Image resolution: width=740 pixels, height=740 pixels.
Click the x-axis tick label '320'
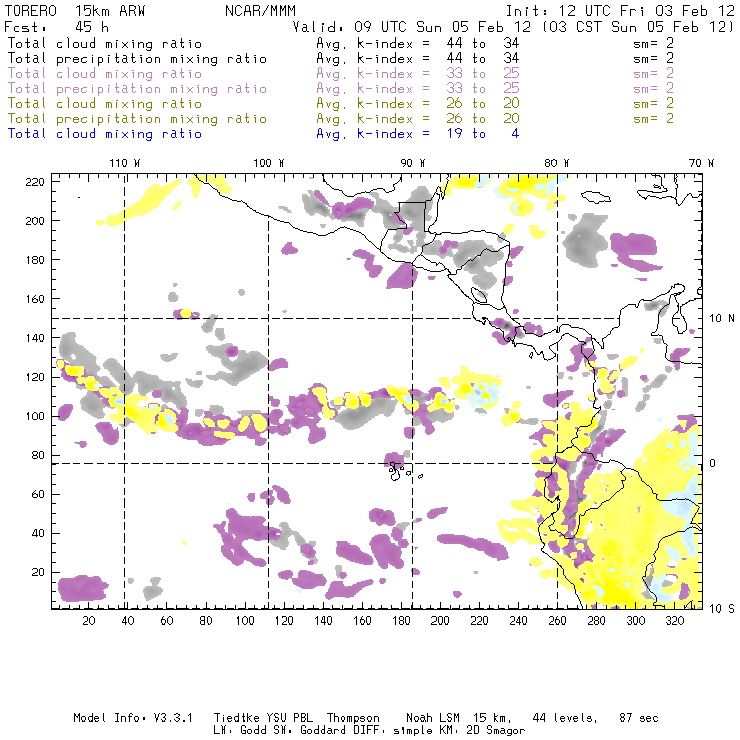point(674,621)
